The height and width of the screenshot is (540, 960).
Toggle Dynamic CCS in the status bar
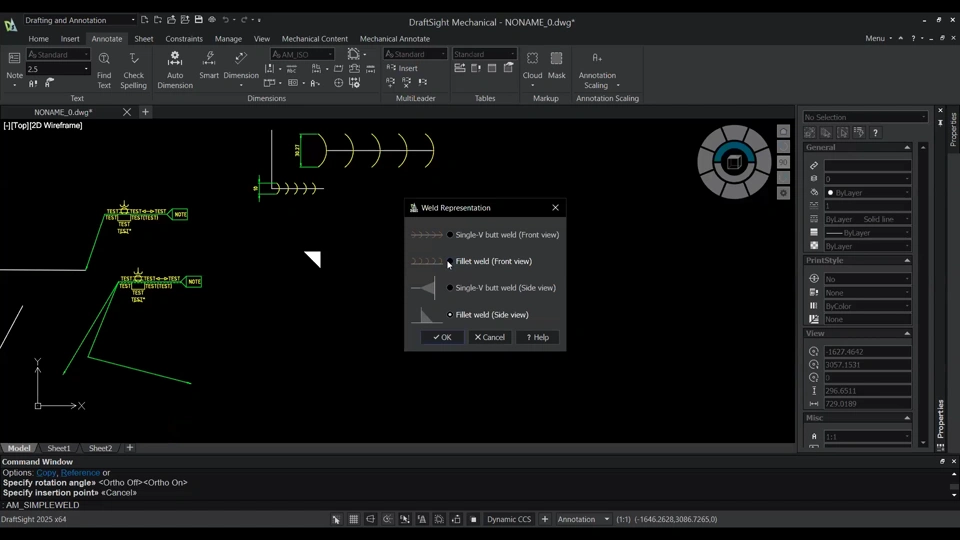(x=509, y=519)
